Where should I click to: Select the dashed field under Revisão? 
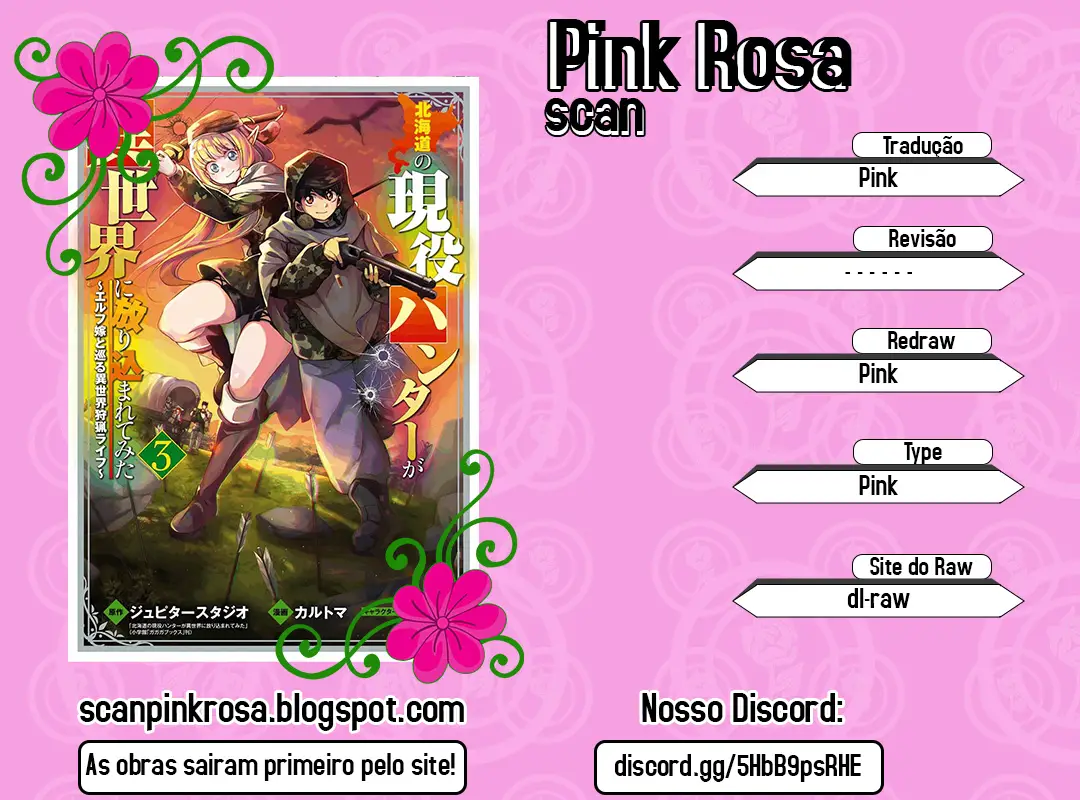pyautogui.click(x=878, y=273)
